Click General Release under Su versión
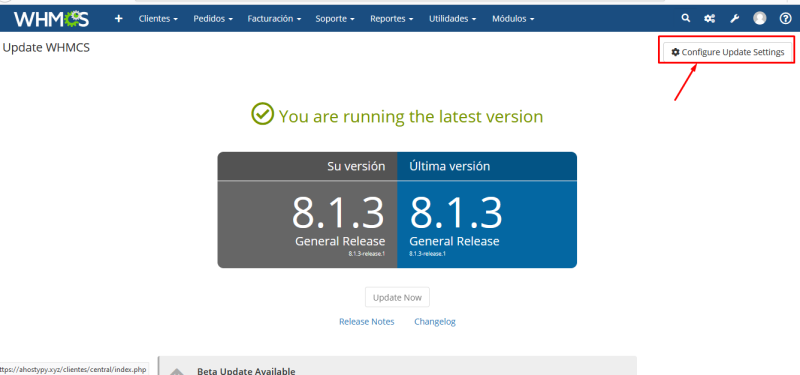The height and width of the screenshot is (375, 800). point(340,241)
